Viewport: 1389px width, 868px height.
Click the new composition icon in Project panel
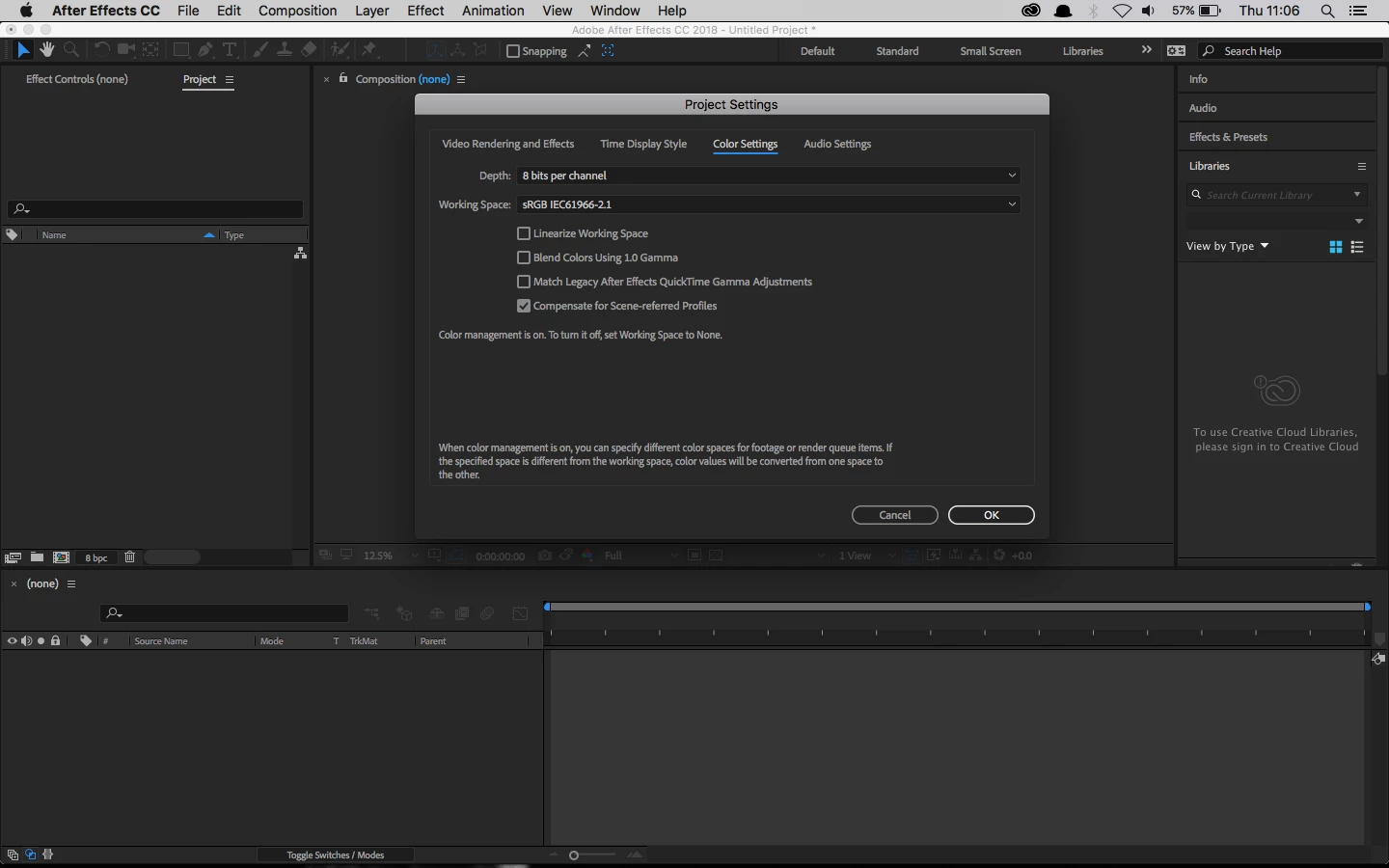pos(62,557)
